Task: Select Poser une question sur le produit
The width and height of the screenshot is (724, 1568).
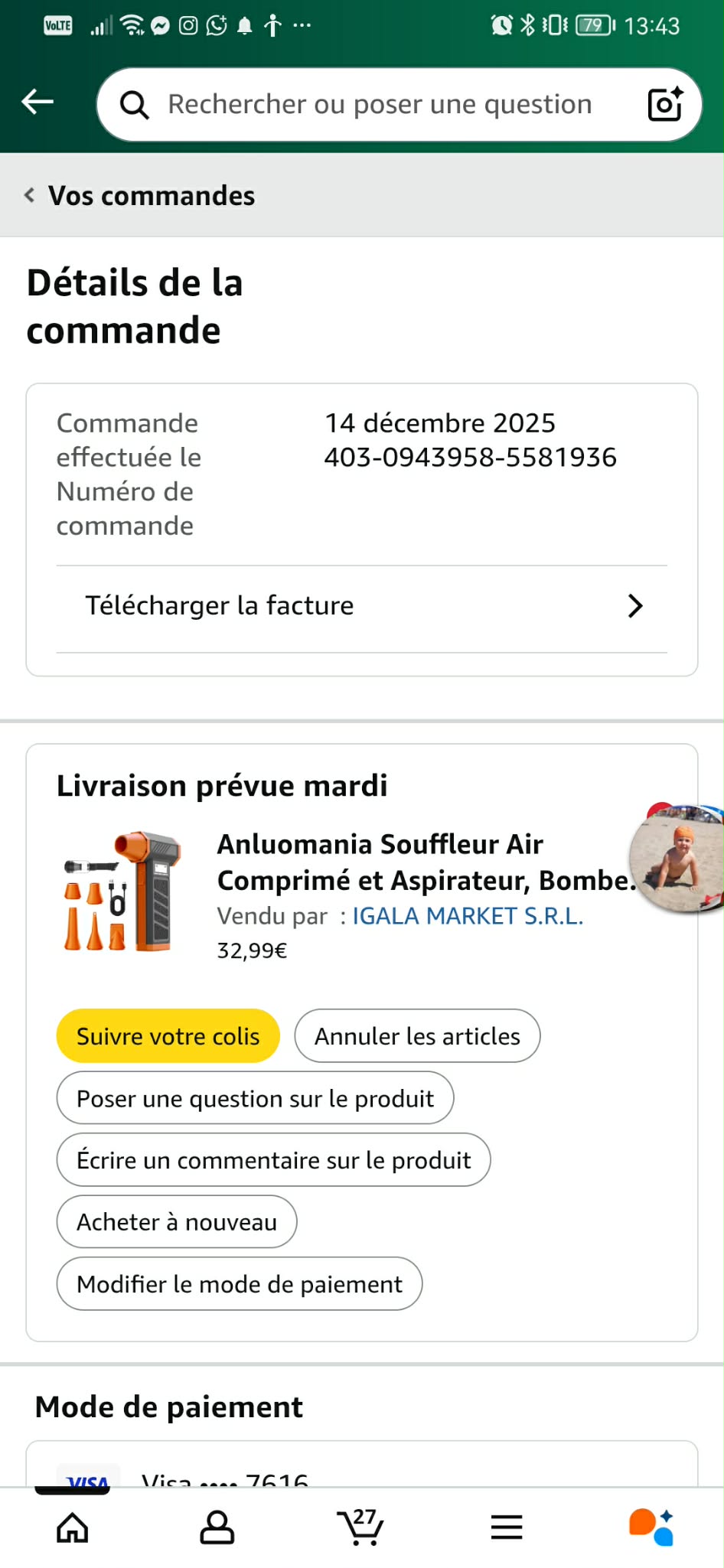Action: click(x=256, y=1098)
